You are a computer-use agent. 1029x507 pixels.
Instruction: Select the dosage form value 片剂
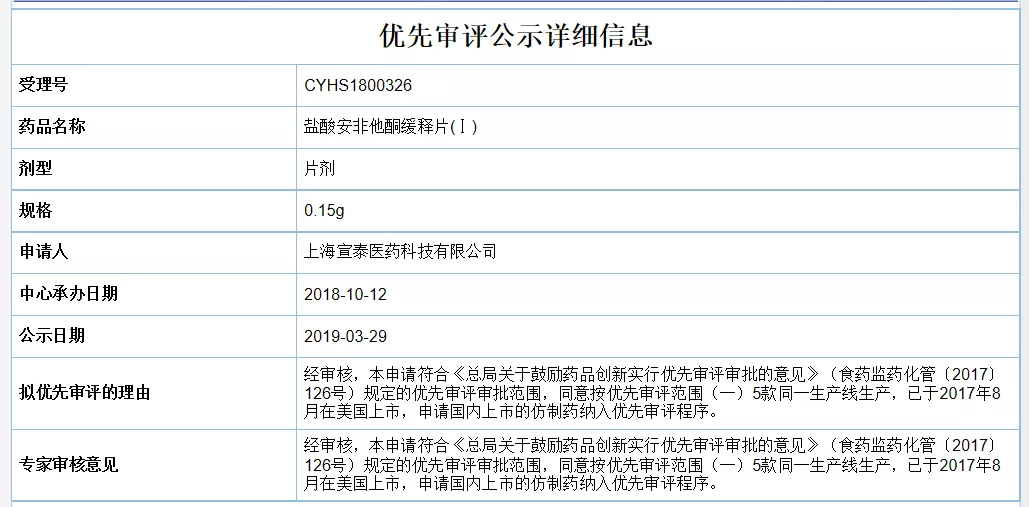(320, 169)
